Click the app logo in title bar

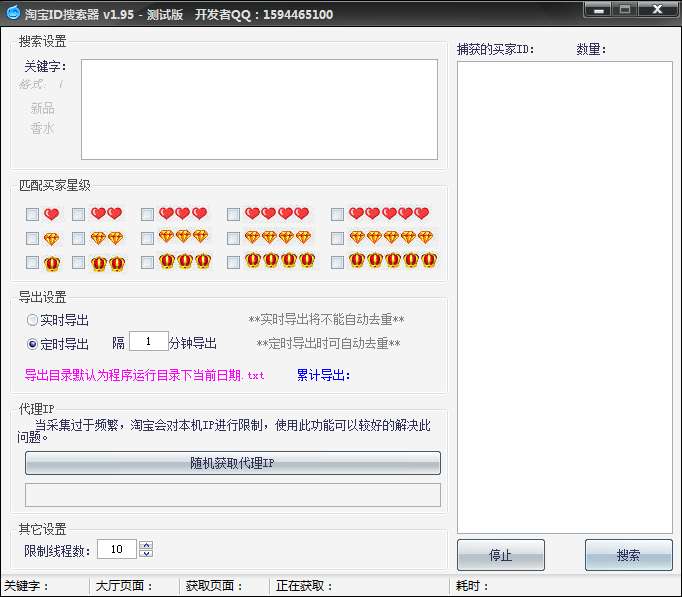pos(13,13)
